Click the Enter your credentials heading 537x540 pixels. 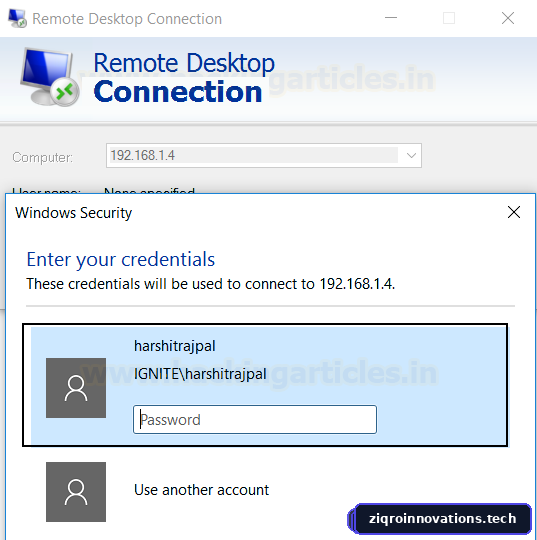(x=121, y=259)
